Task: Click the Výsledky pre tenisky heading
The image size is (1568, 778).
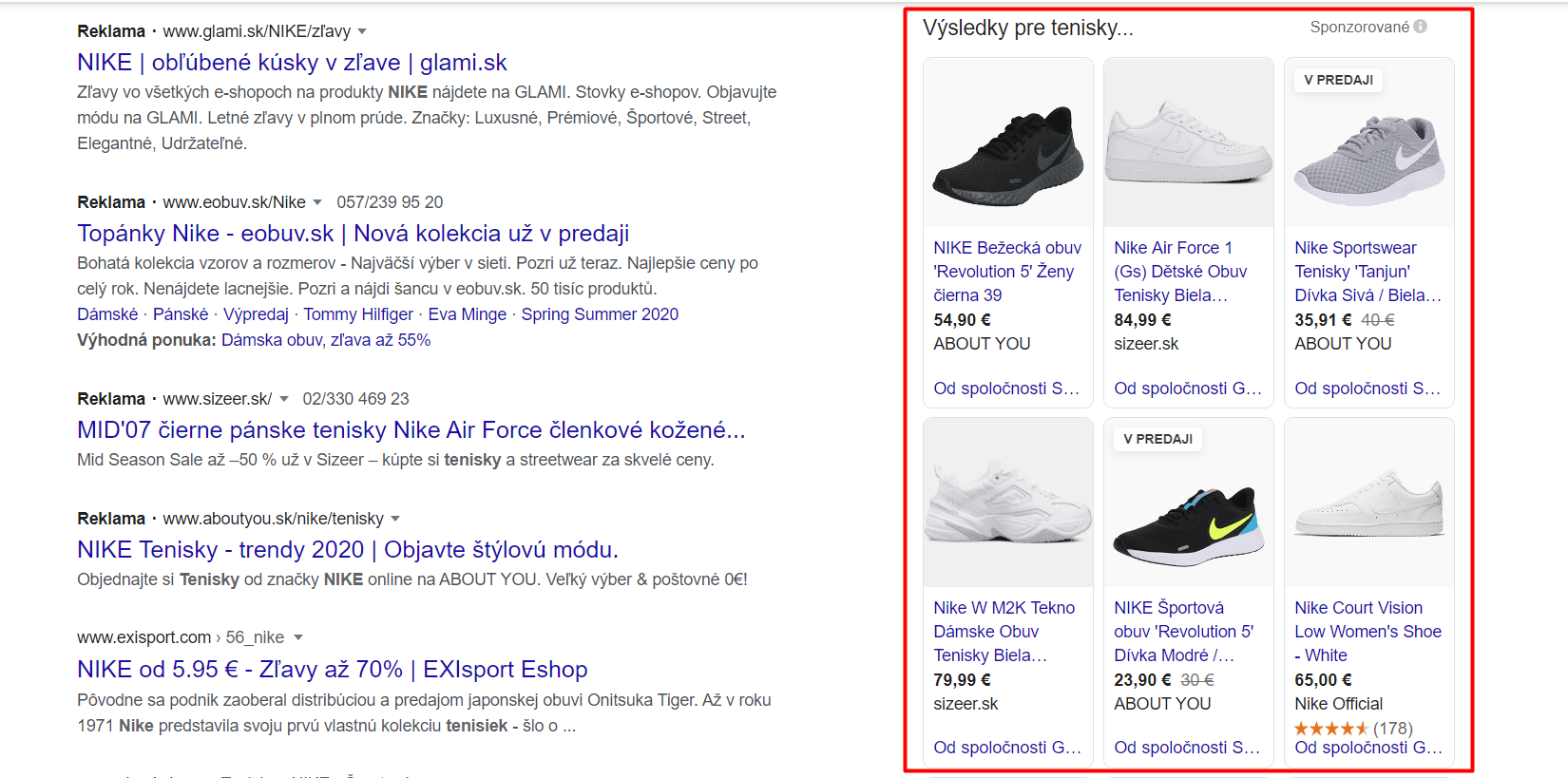Action: point(1028,28)
